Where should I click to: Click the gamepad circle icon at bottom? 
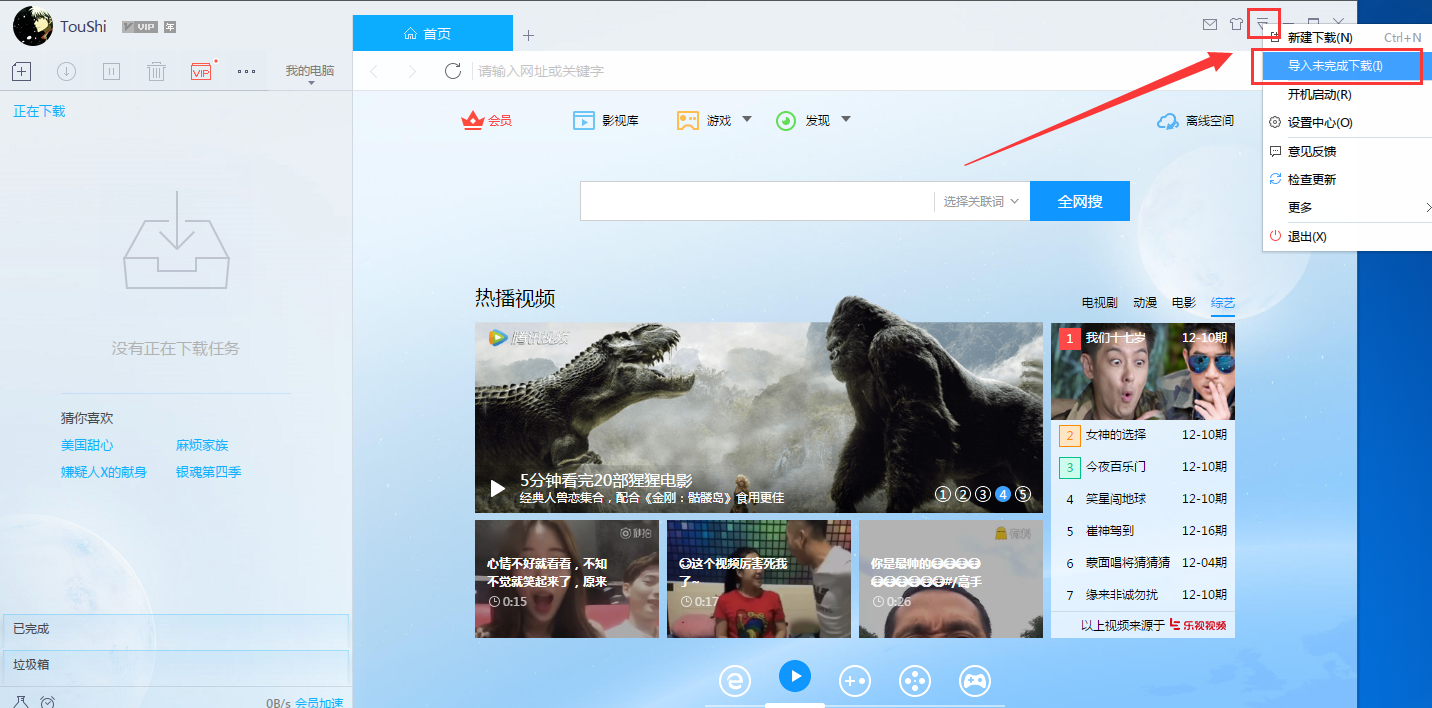click(975, 681)
